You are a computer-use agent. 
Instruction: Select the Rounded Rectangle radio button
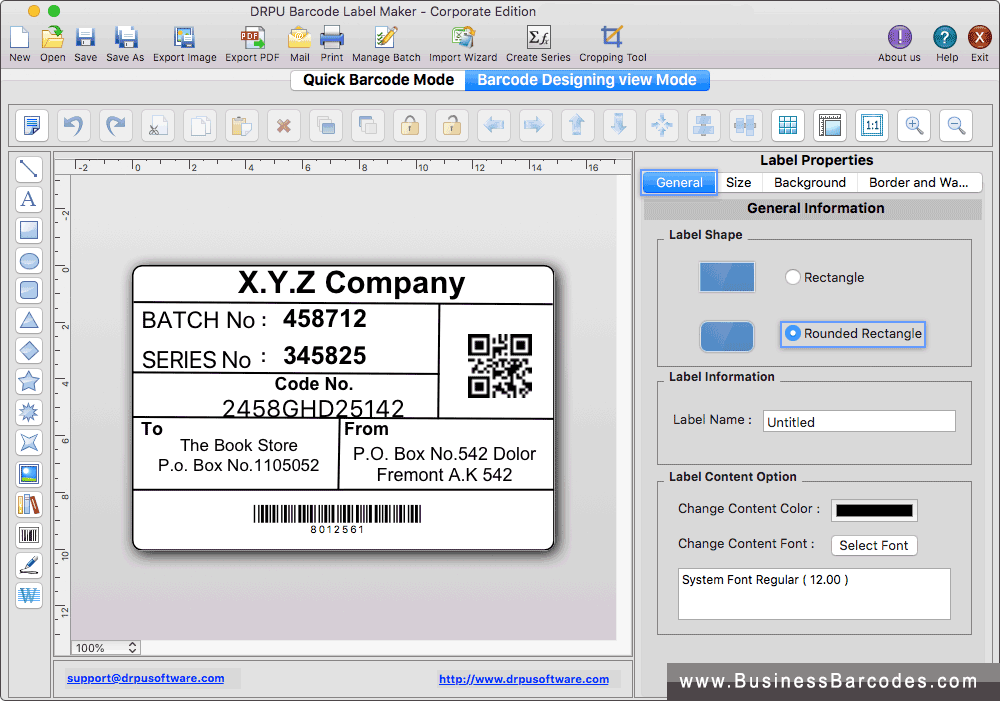(x=792, y=333)
